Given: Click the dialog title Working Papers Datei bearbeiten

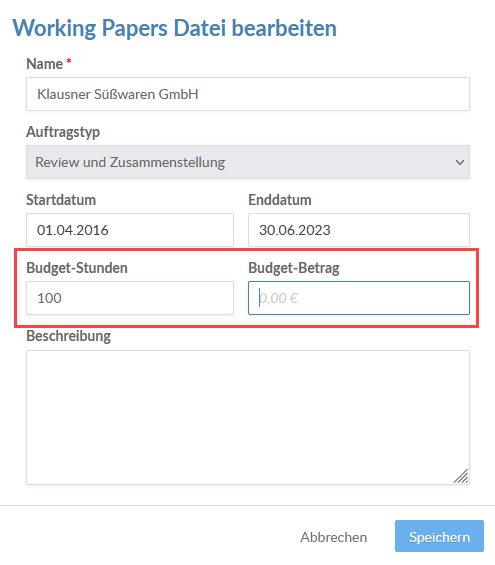Looking at the screenshot, I should pyautogui.click(x=175, y=28).
